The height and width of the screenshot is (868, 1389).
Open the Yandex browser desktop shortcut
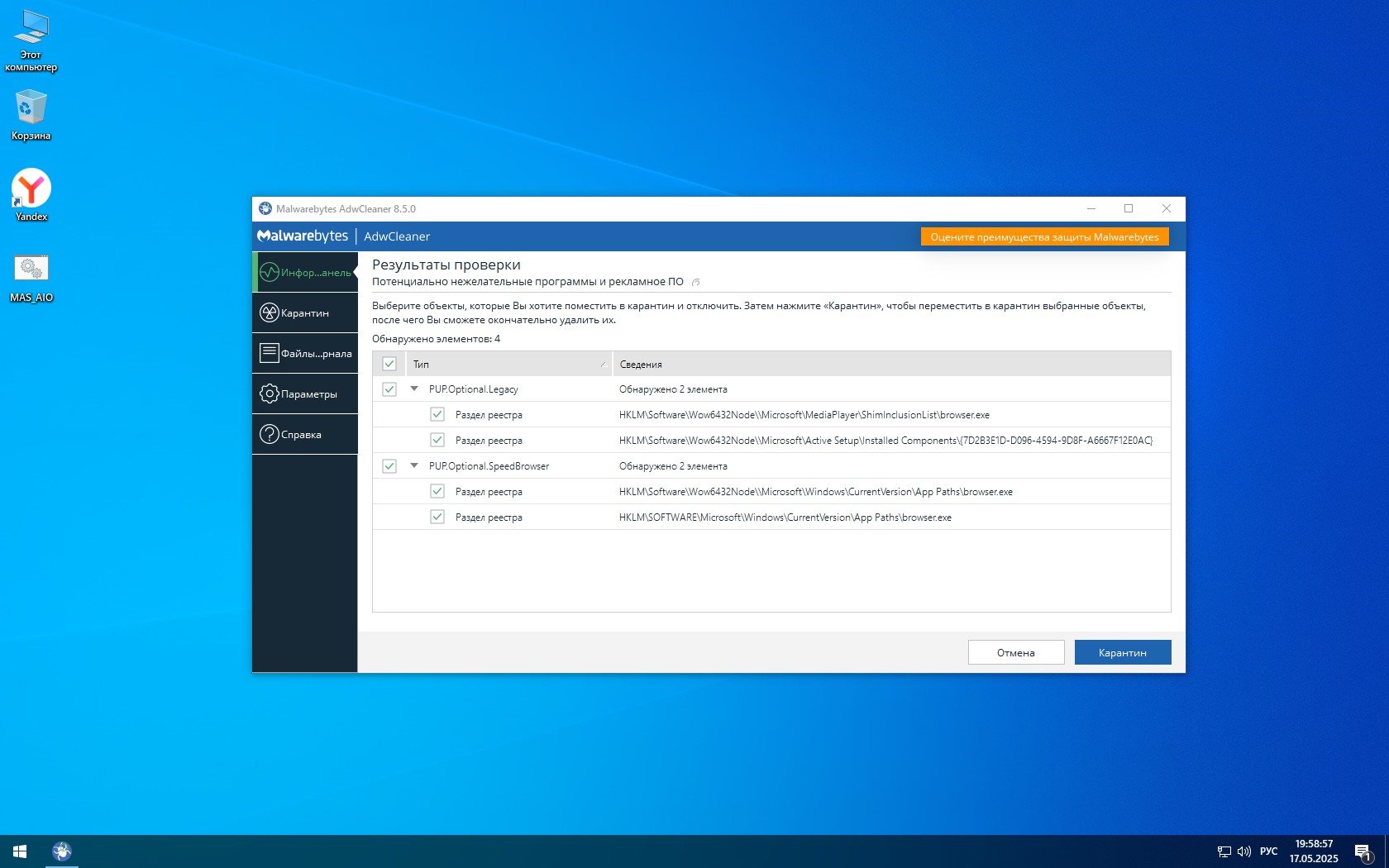pyautogui.click(x=31, y=190)
